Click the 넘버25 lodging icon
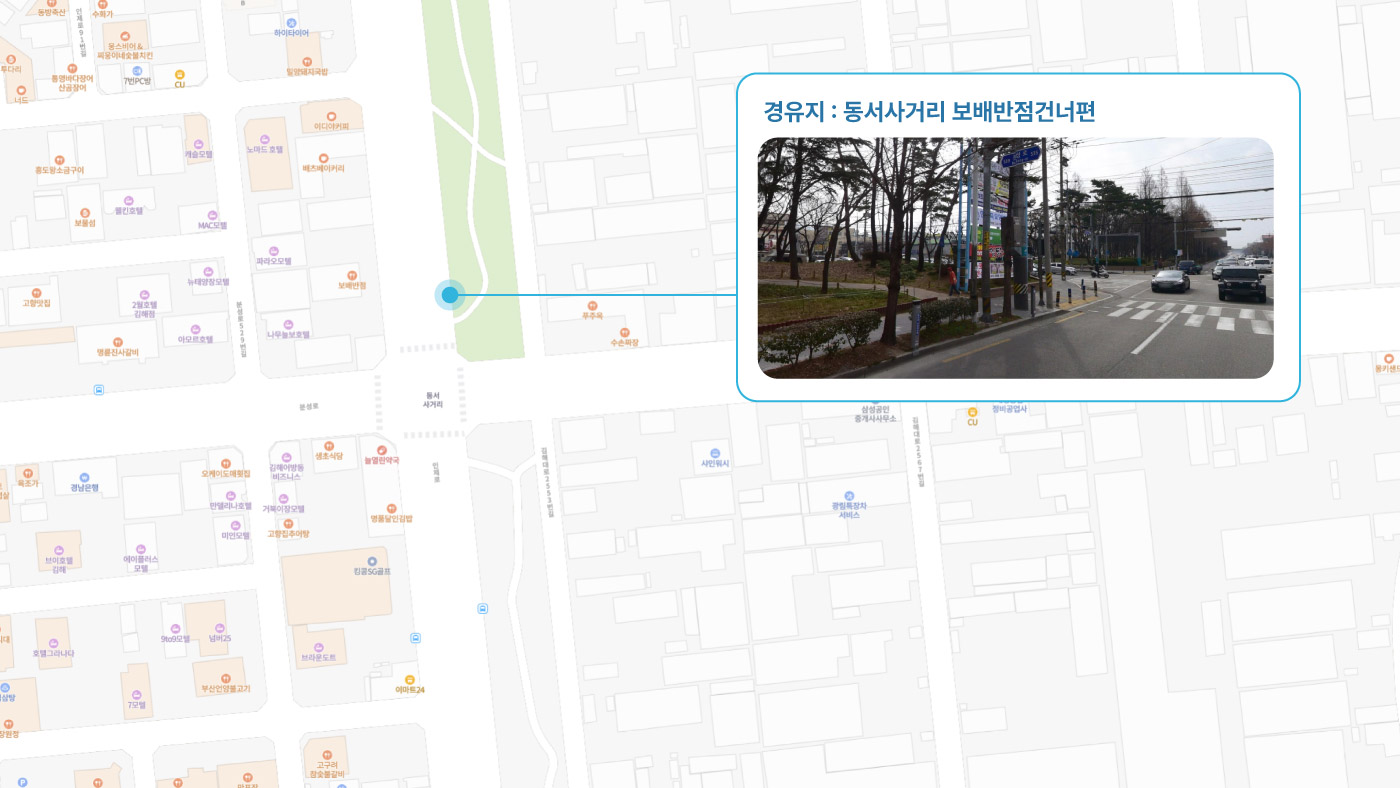This screenshot has height=788, width=1400. tap(220, 628)
